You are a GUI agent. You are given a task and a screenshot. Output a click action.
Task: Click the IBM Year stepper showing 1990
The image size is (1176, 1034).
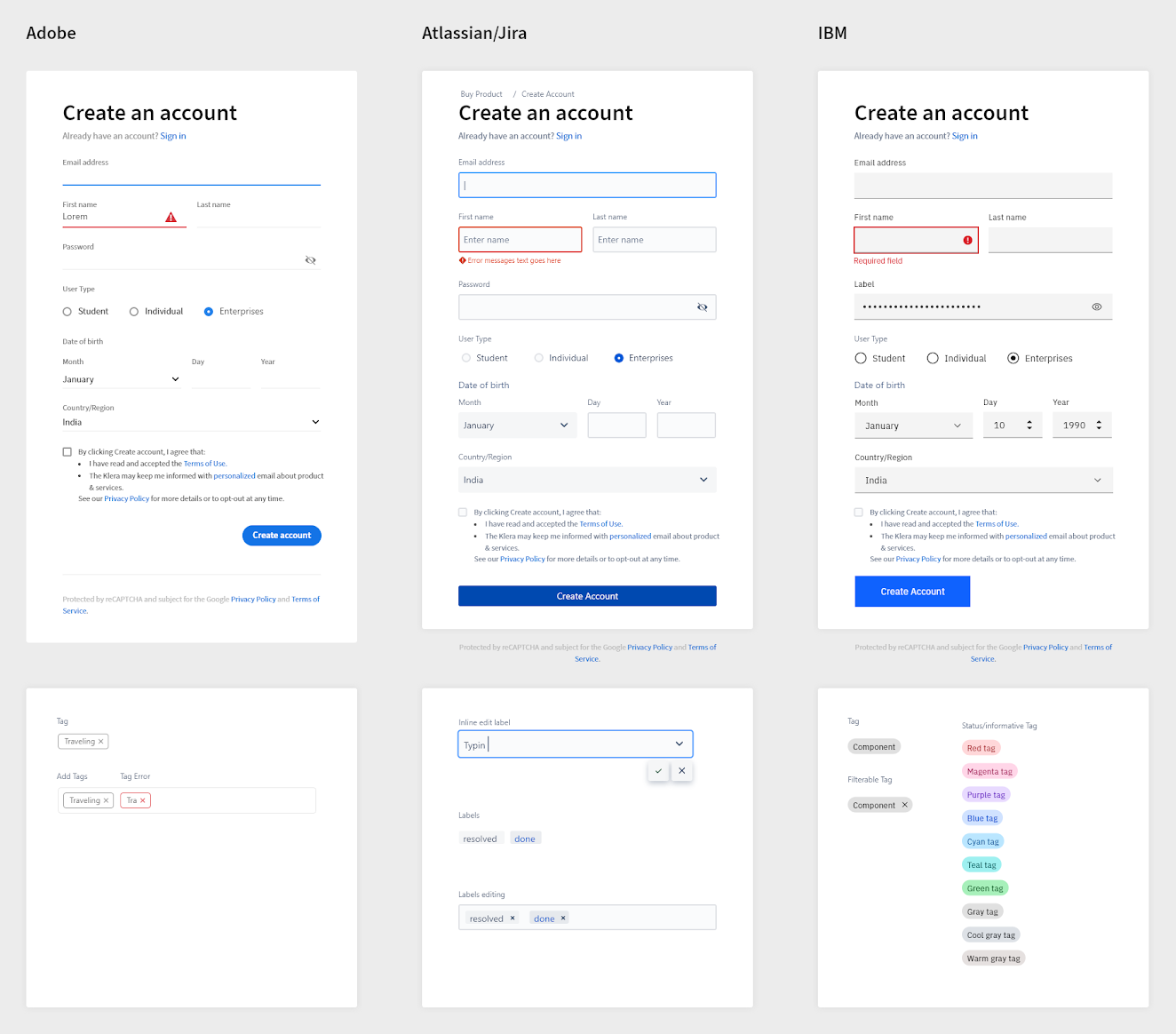click(x=1082, y=426)
